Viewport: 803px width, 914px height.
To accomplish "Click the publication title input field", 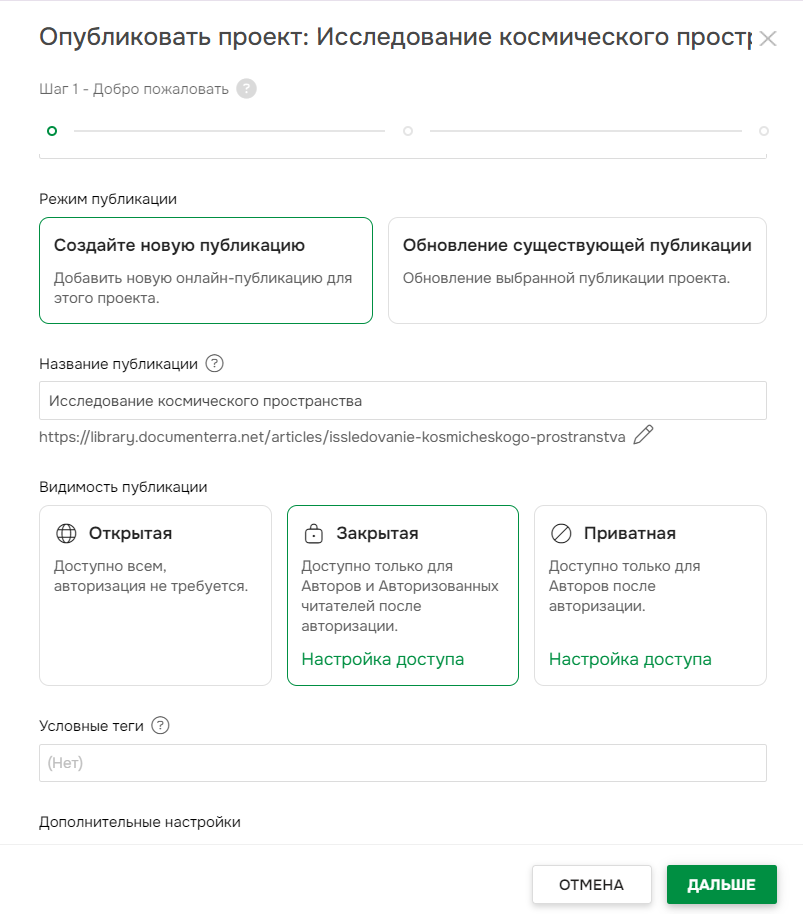I will click(401, 400).
